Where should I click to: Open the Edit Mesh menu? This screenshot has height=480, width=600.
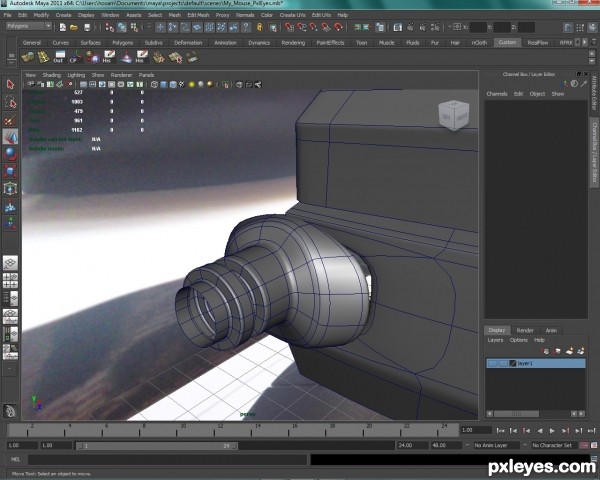(198, 15)
